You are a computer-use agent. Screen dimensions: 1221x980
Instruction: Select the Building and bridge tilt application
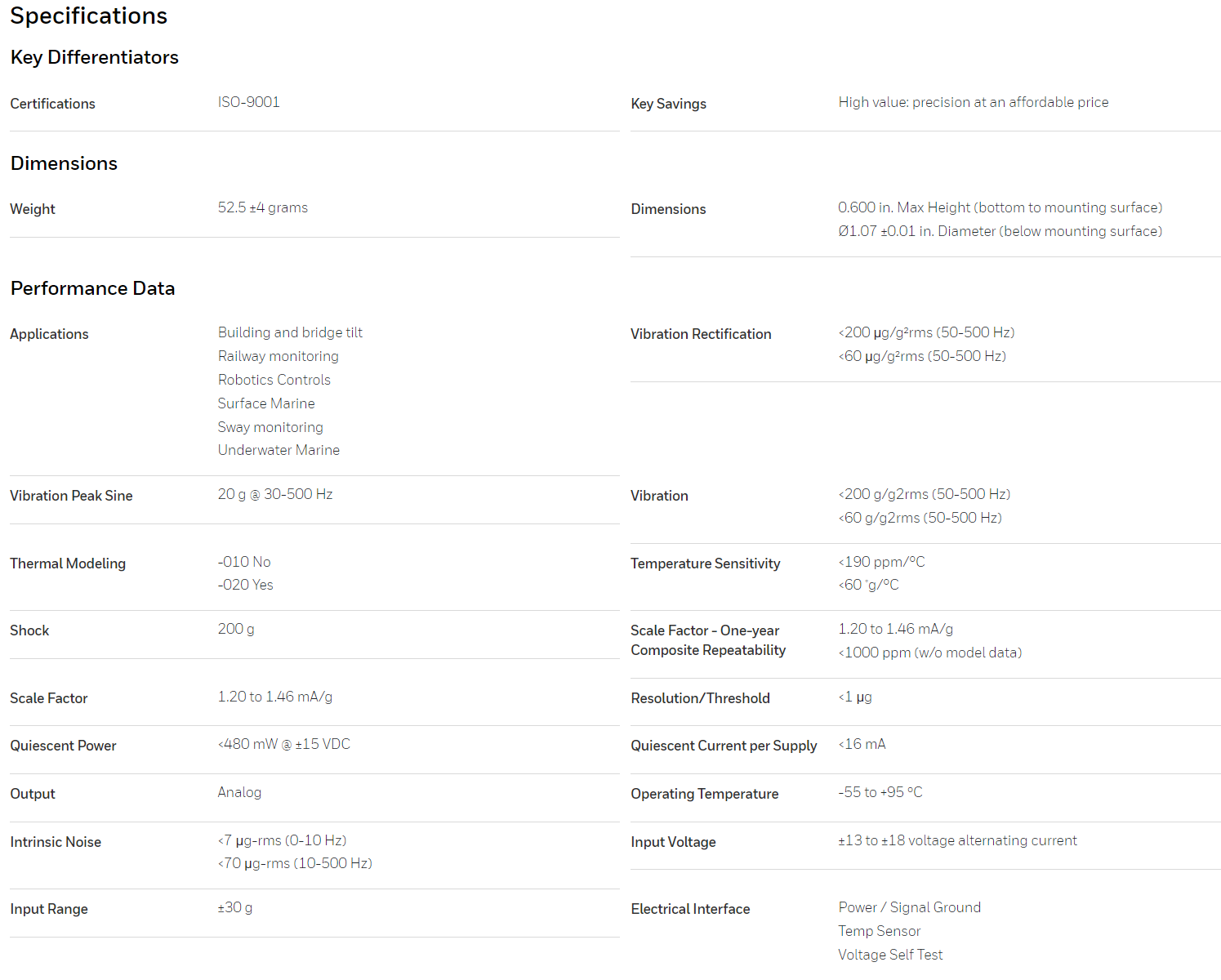(x=290, y=332)
